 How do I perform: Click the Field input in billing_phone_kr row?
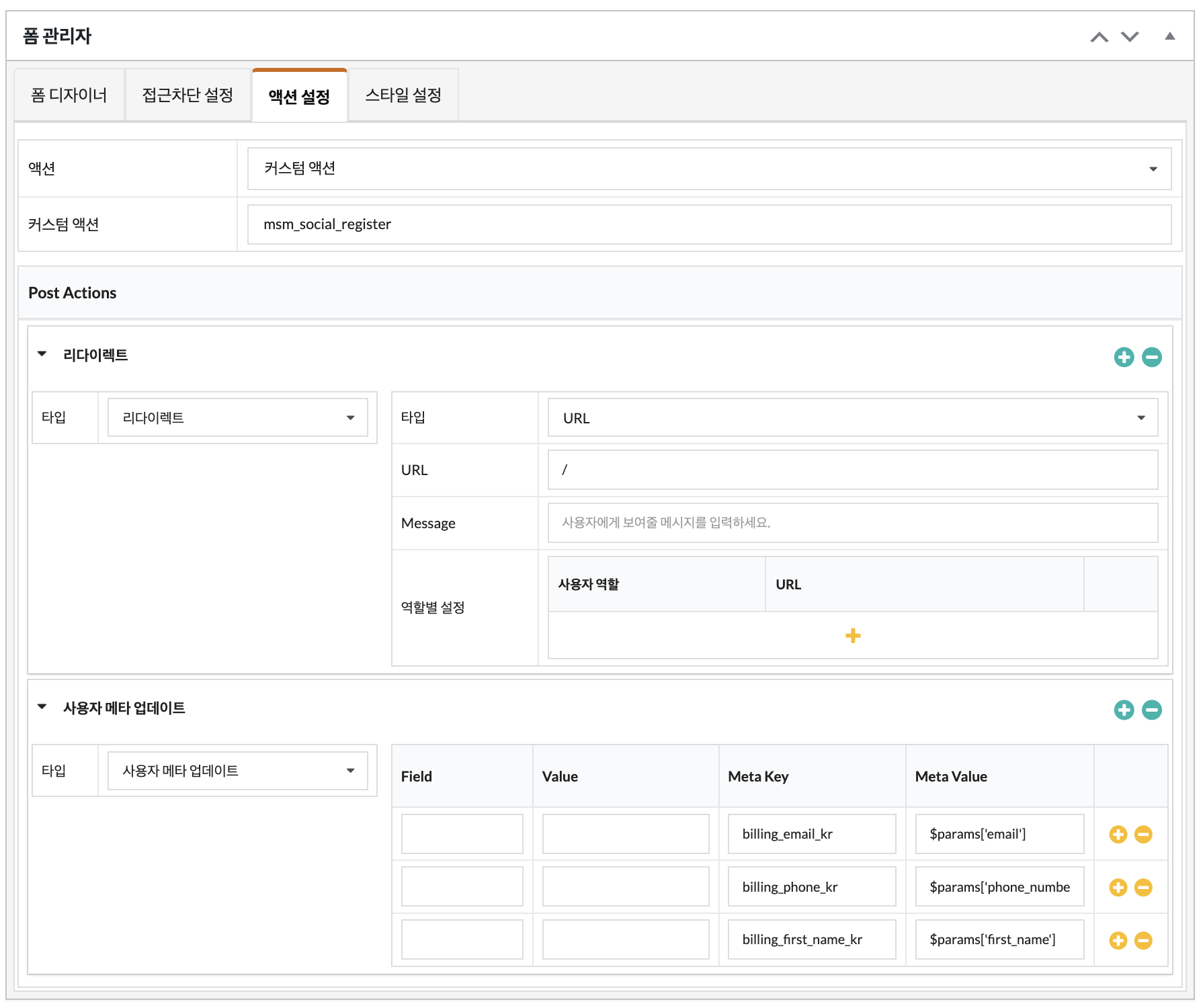pyautogui.click(x=462, y=886)
